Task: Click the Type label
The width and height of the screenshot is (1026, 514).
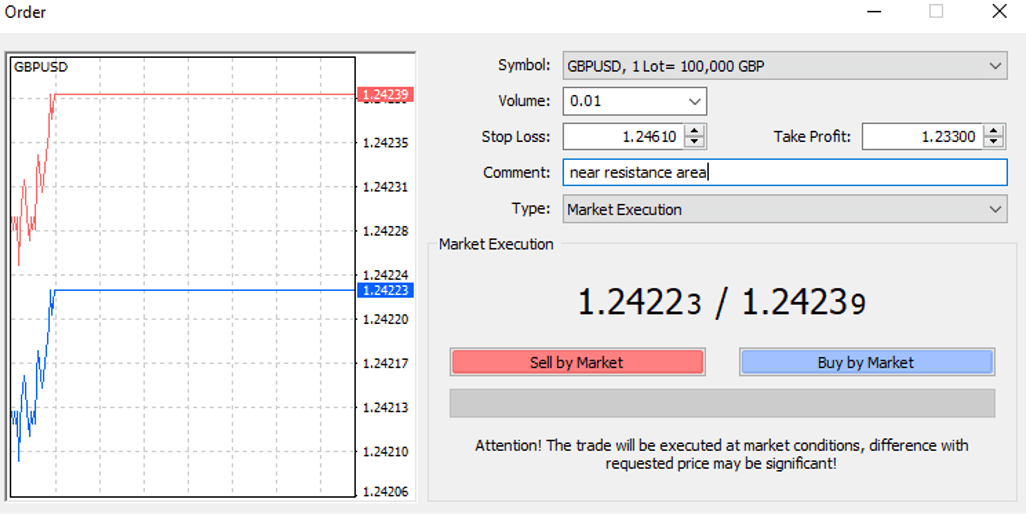Action: [x=531, y=208]
